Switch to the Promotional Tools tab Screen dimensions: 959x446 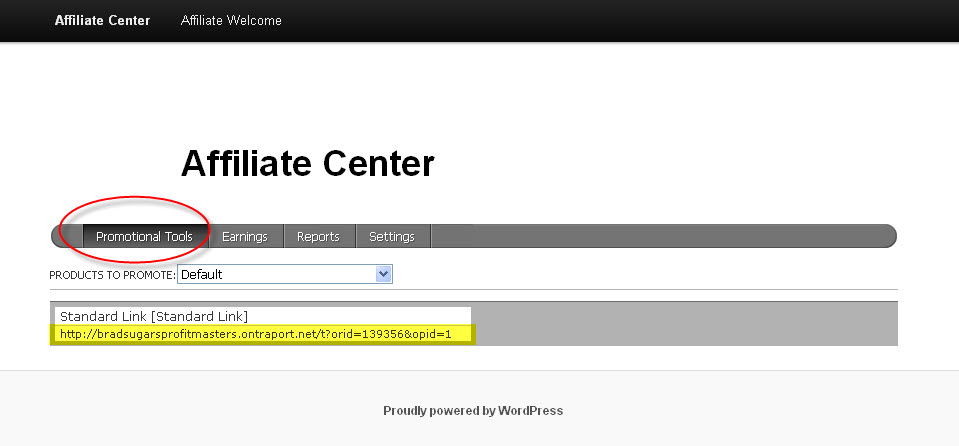144,236
